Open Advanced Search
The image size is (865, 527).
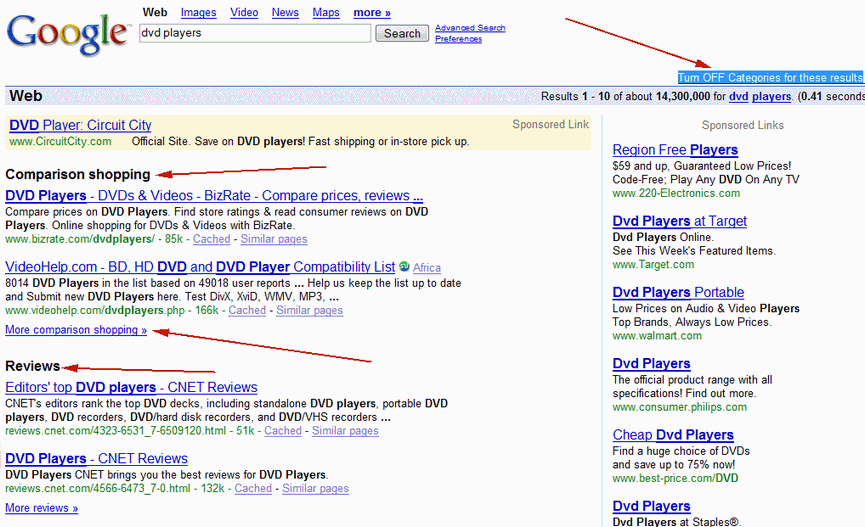tap(470, 28)
